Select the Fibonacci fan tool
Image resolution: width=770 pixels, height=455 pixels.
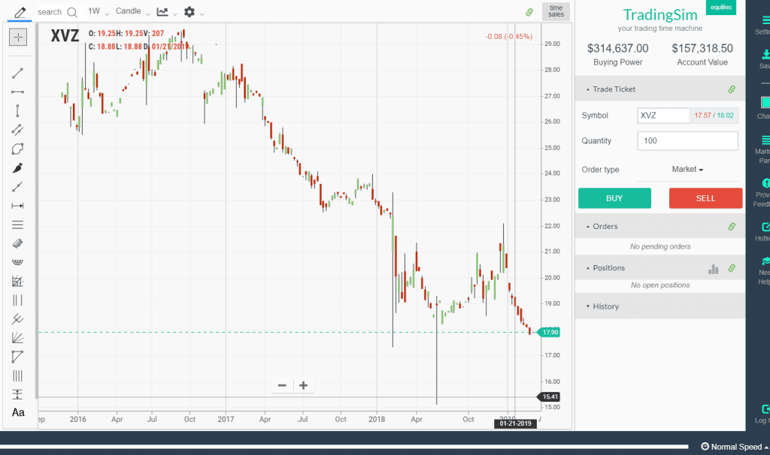(18, 338)
